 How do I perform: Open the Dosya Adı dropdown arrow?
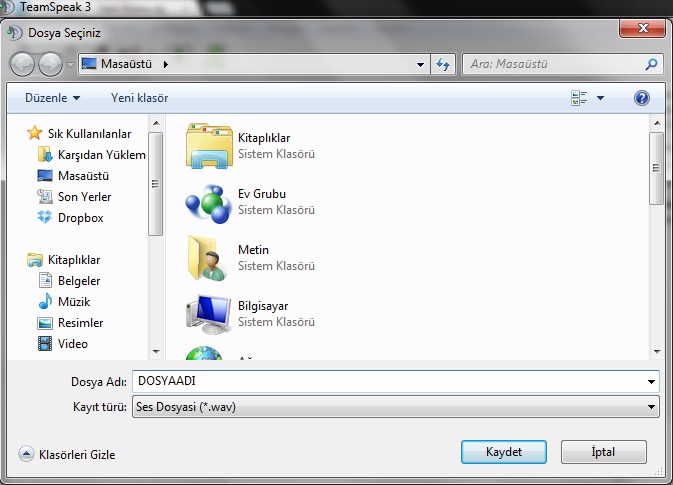[652, 382]
